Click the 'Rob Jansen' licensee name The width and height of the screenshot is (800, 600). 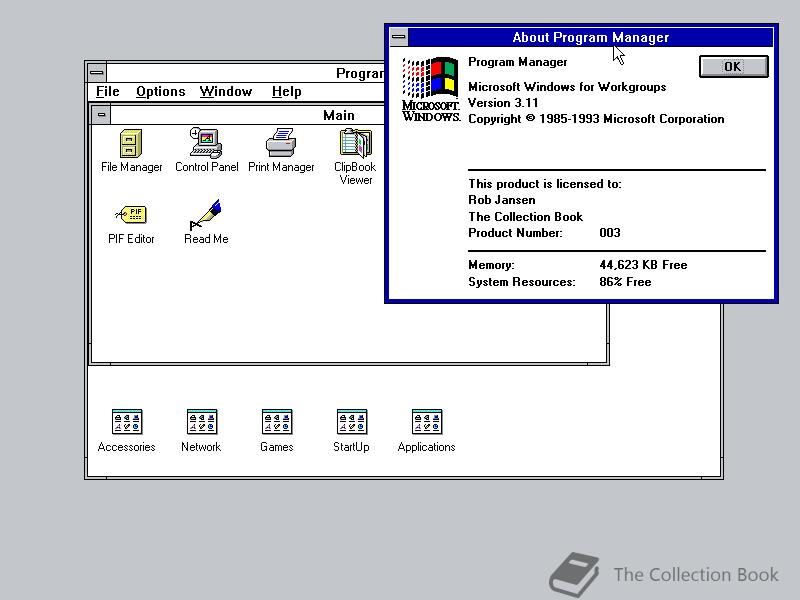point(502,200)
